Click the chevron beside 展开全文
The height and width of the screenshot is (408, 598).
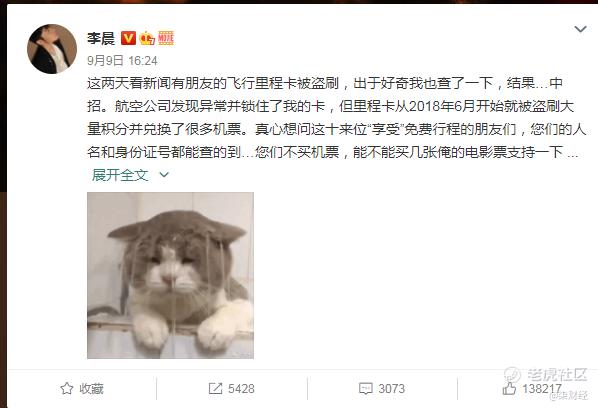[x=164, y=175]
